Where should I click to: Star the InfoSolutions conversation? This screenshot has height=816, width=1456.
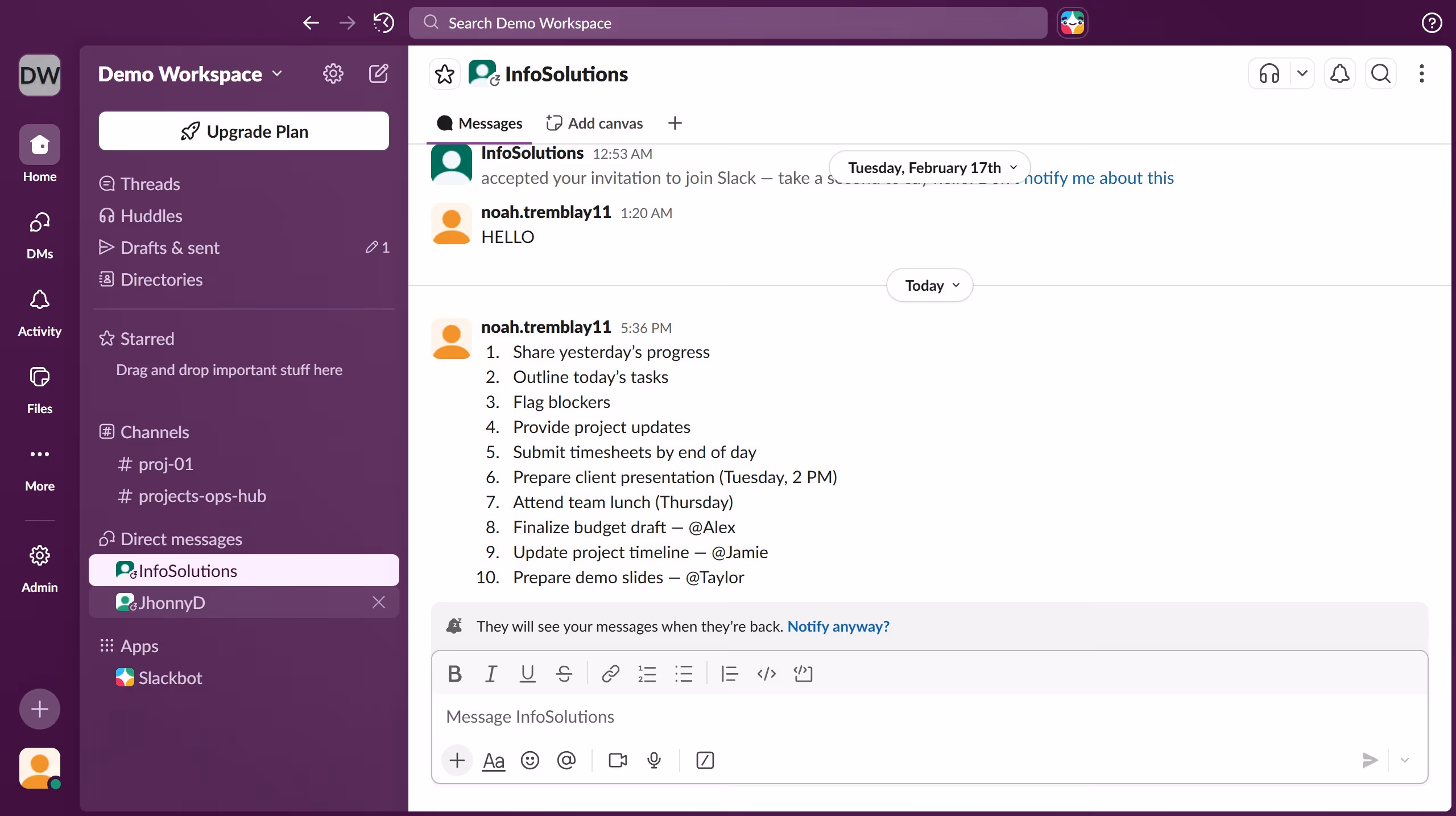(x=445, y=74)
